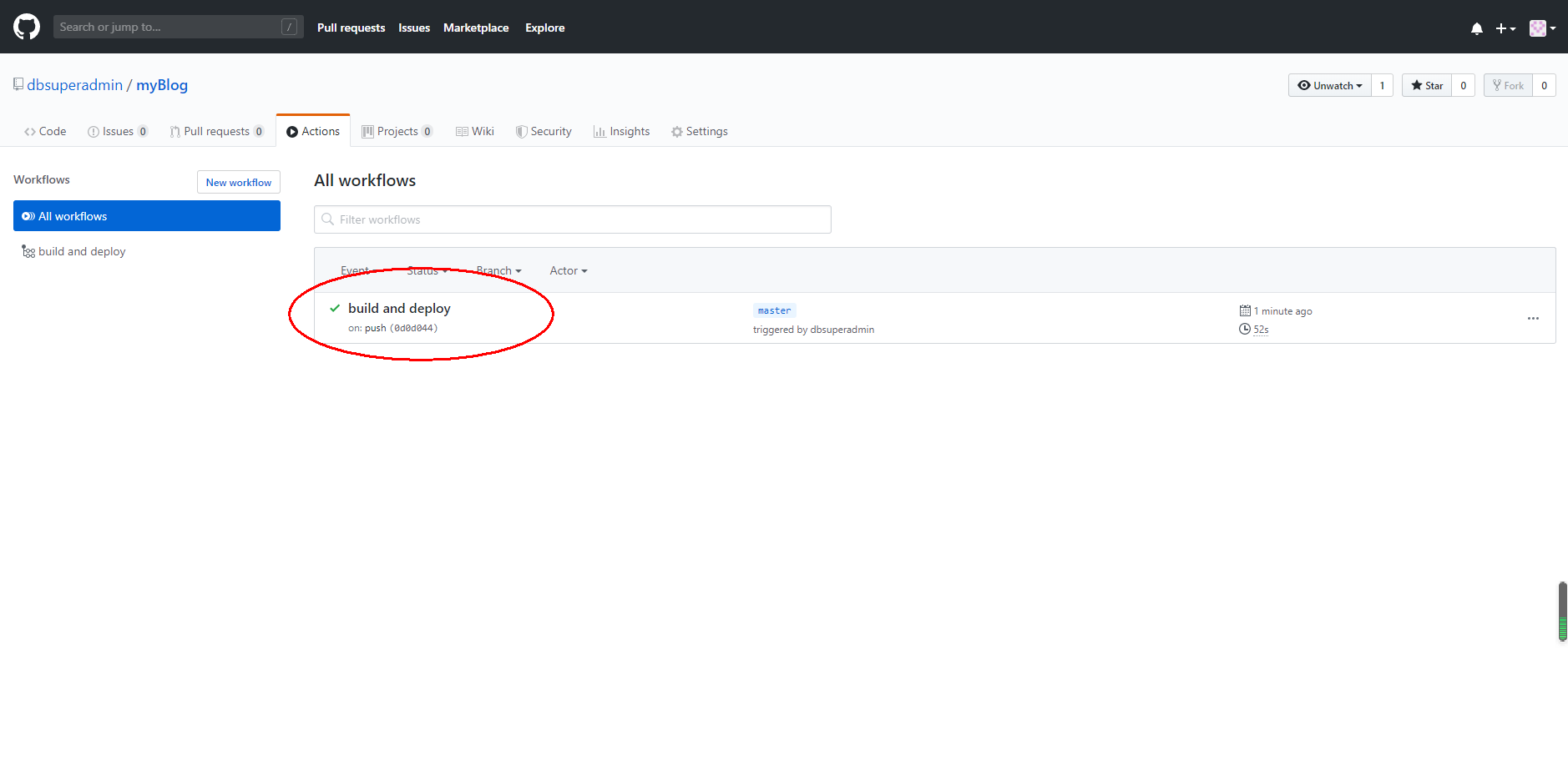Screen dimensions: 1568x761
Task: Open Pull requests in top navigation
Action: click(x=351, y=28)
